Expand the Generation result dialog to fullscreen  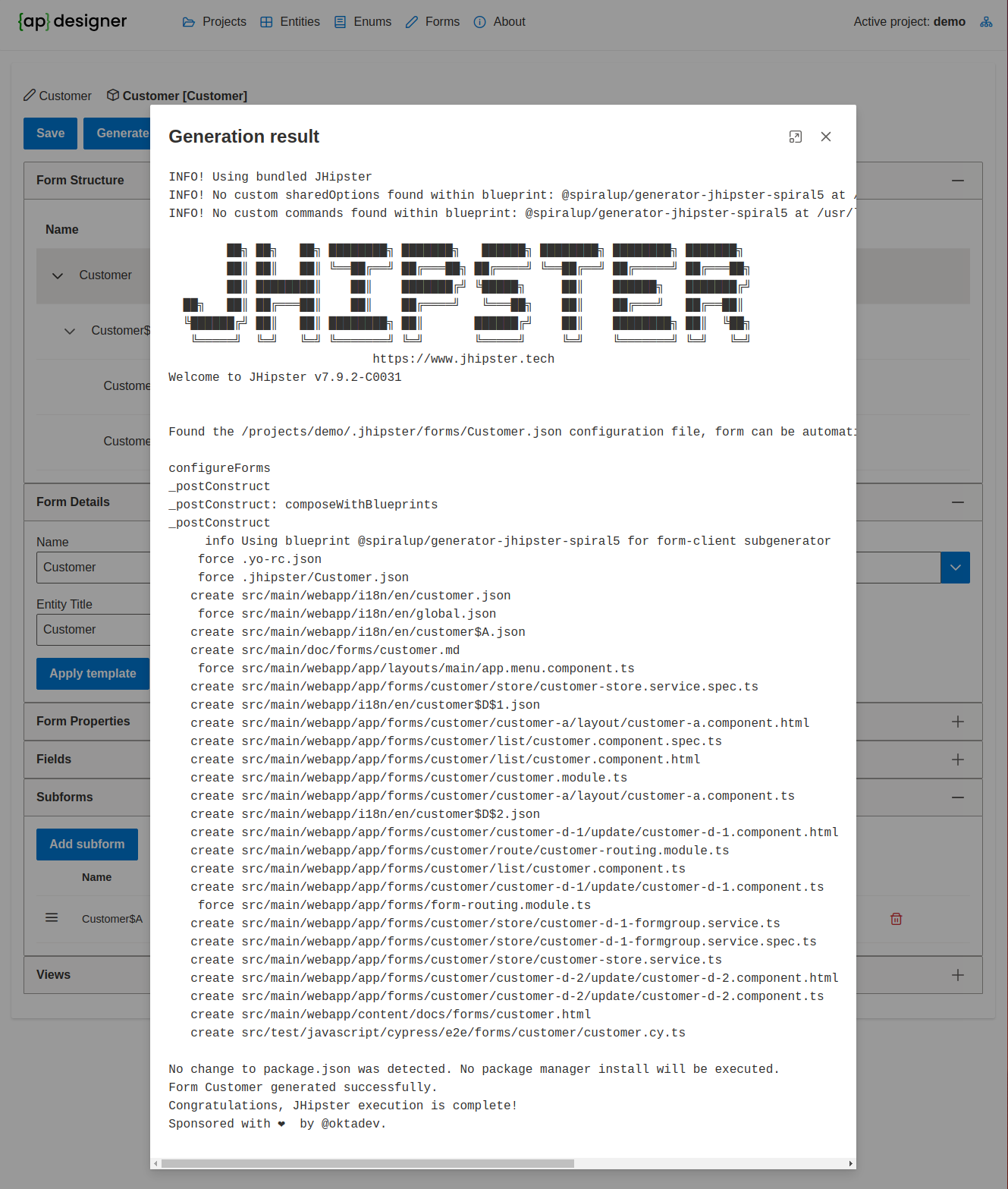tap(795, 137)
